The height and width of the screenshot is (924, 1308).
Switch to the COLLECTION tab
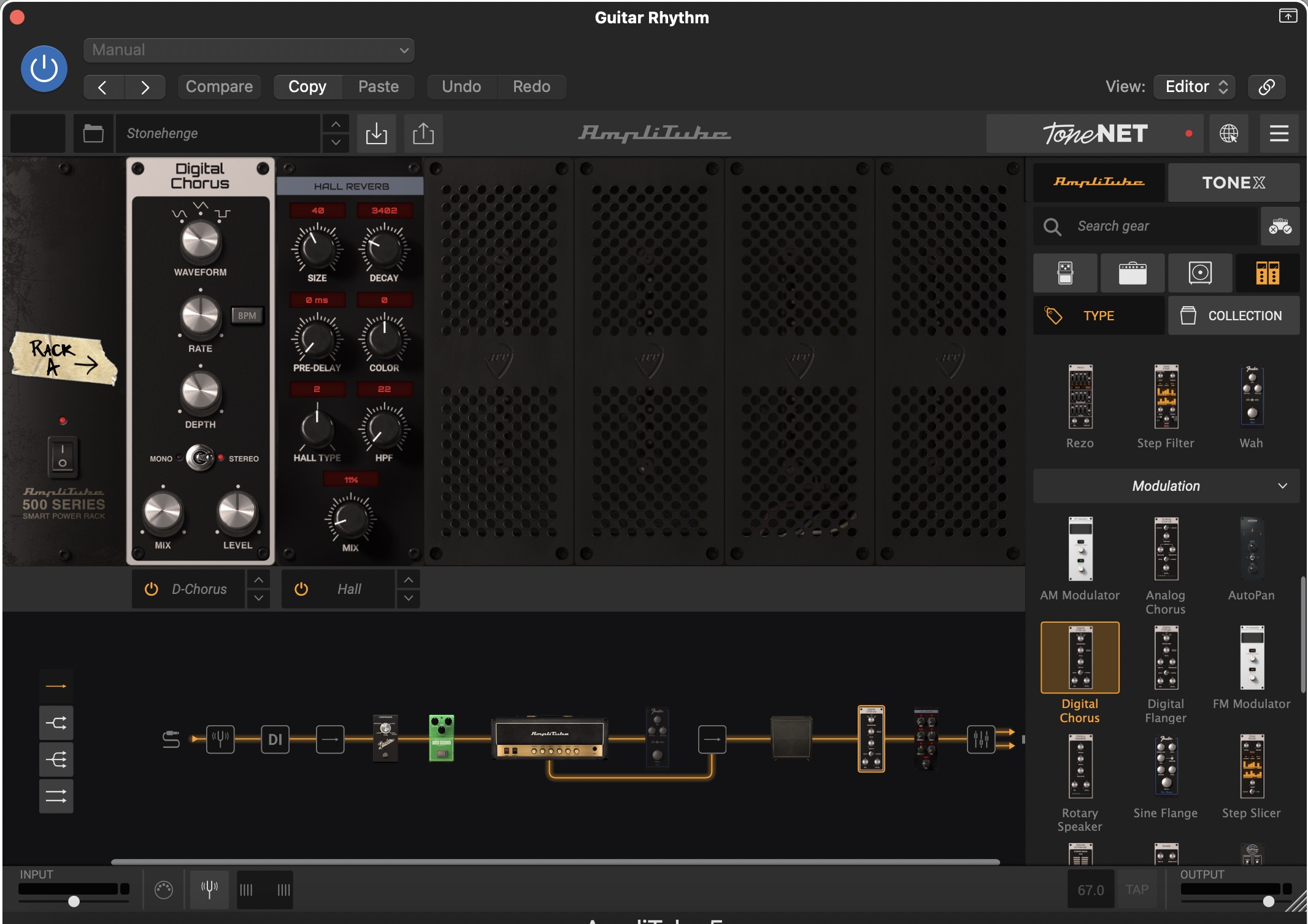click(x=1233, y=315)
